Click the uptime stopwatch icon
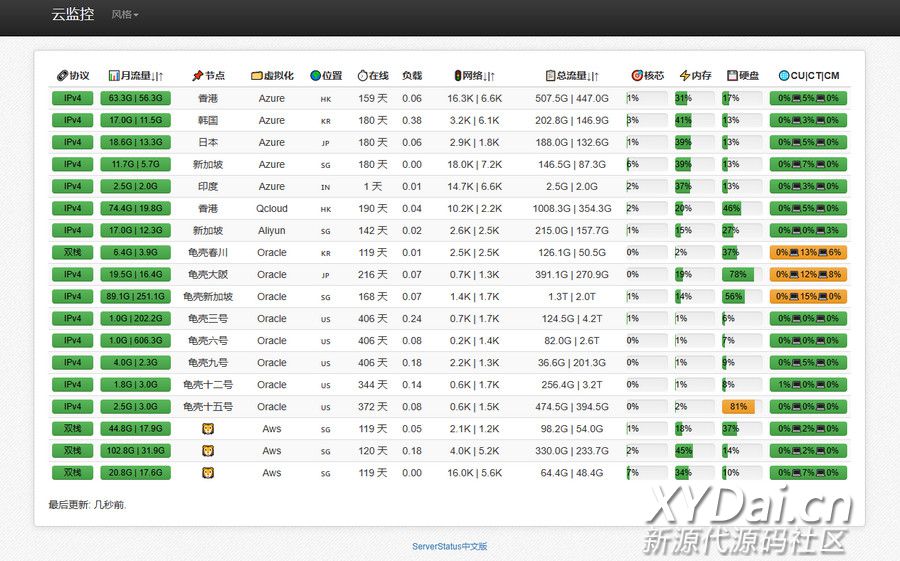This screenshot has height=561, width=900. 362,76
